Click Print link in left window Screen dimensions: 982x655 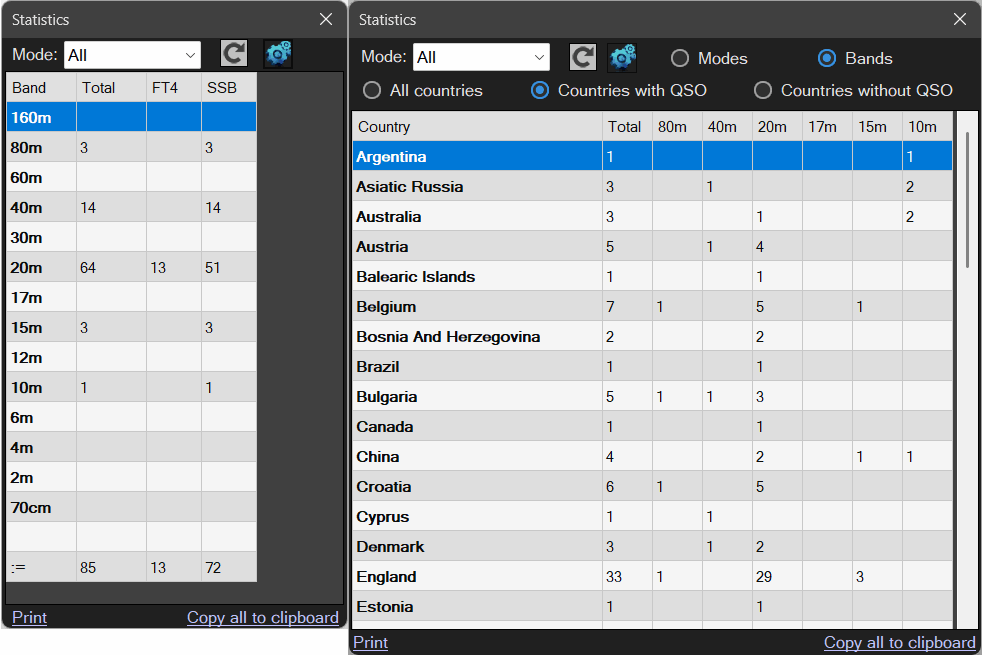[29, 617]
